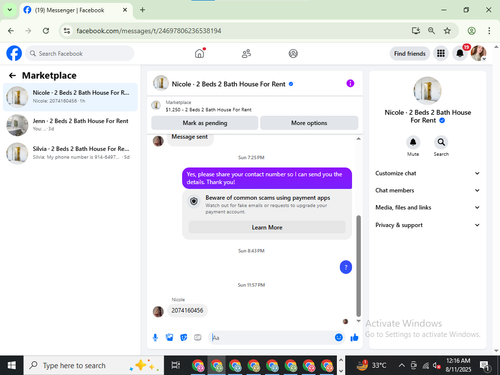Click the blue question mark message bubble
The height and width of the screenshot is (375, 500).
[346, 267]
